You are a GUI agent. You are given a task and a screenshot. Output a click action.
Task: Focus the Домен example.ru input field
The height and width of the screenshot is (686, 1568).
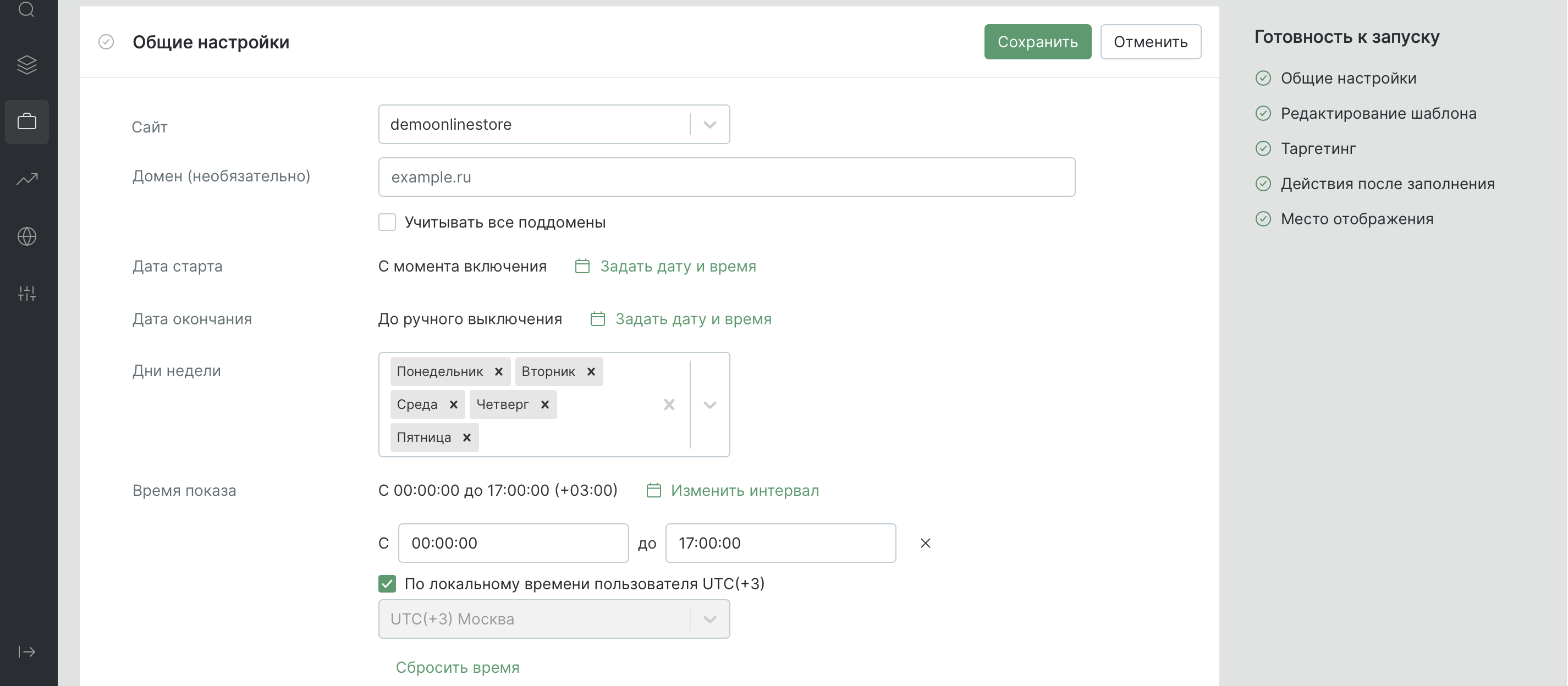tap(727, 177)
